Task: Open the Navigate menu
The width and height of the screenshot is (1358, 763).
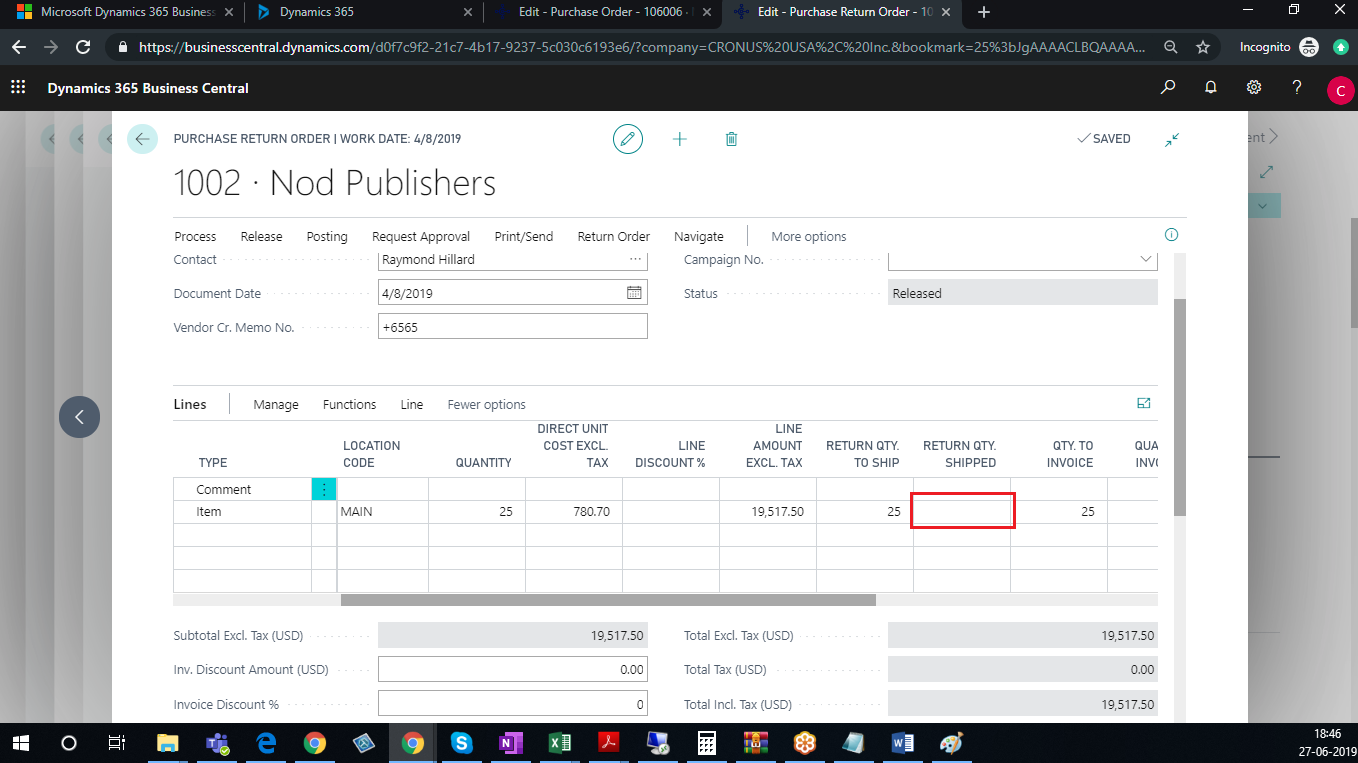Action: 698,237
